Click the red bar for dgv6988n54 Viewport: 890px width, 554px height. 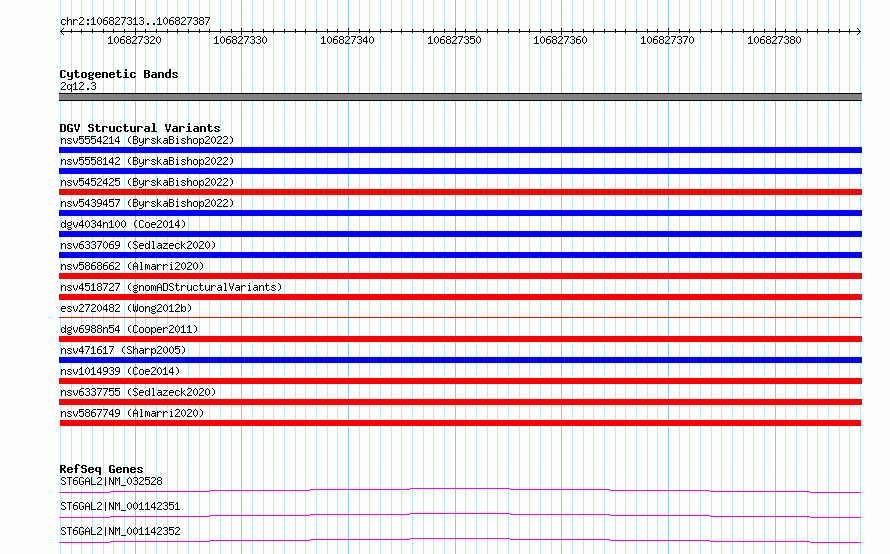click(x=460, y=339)
